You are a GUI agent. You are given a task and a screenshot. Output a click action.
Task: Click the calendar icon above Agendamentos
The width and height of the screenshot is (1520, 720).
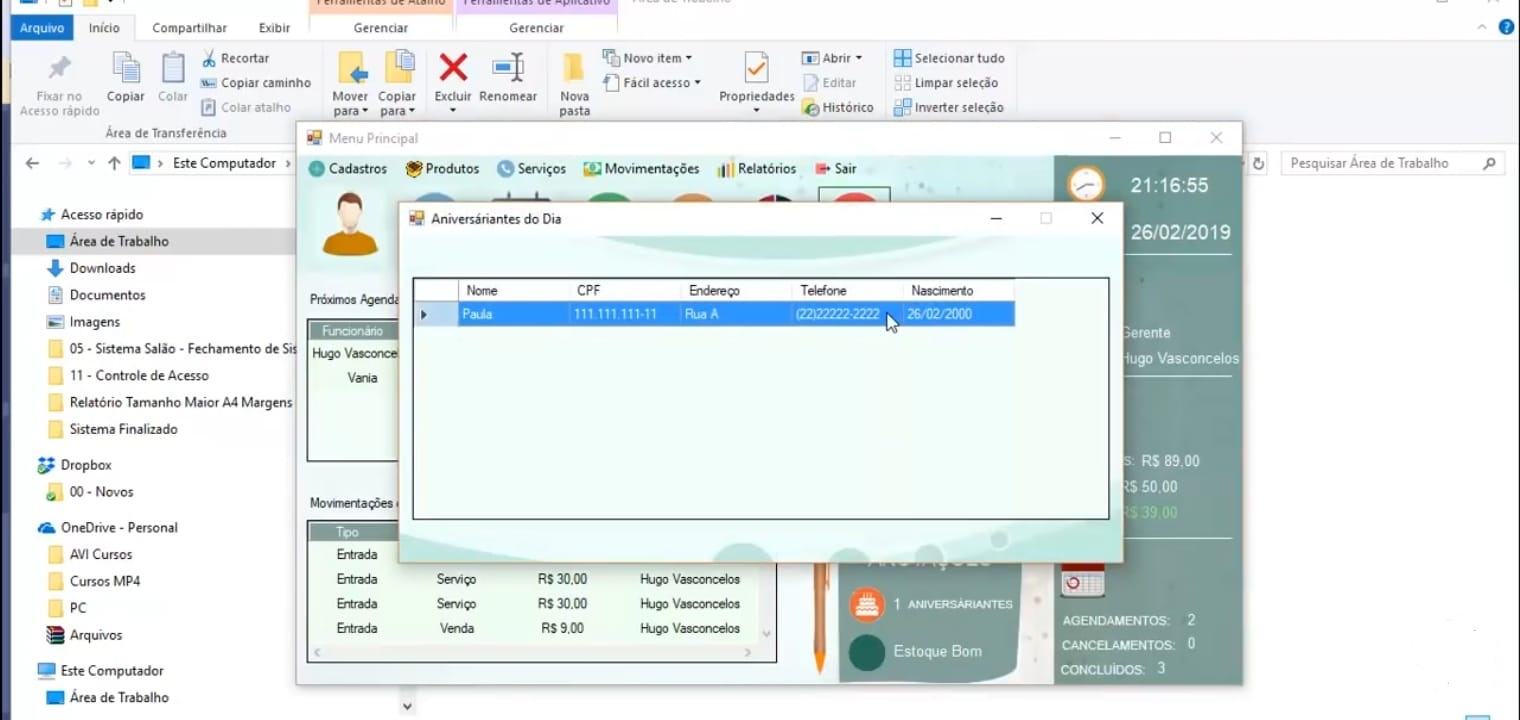1082,579
